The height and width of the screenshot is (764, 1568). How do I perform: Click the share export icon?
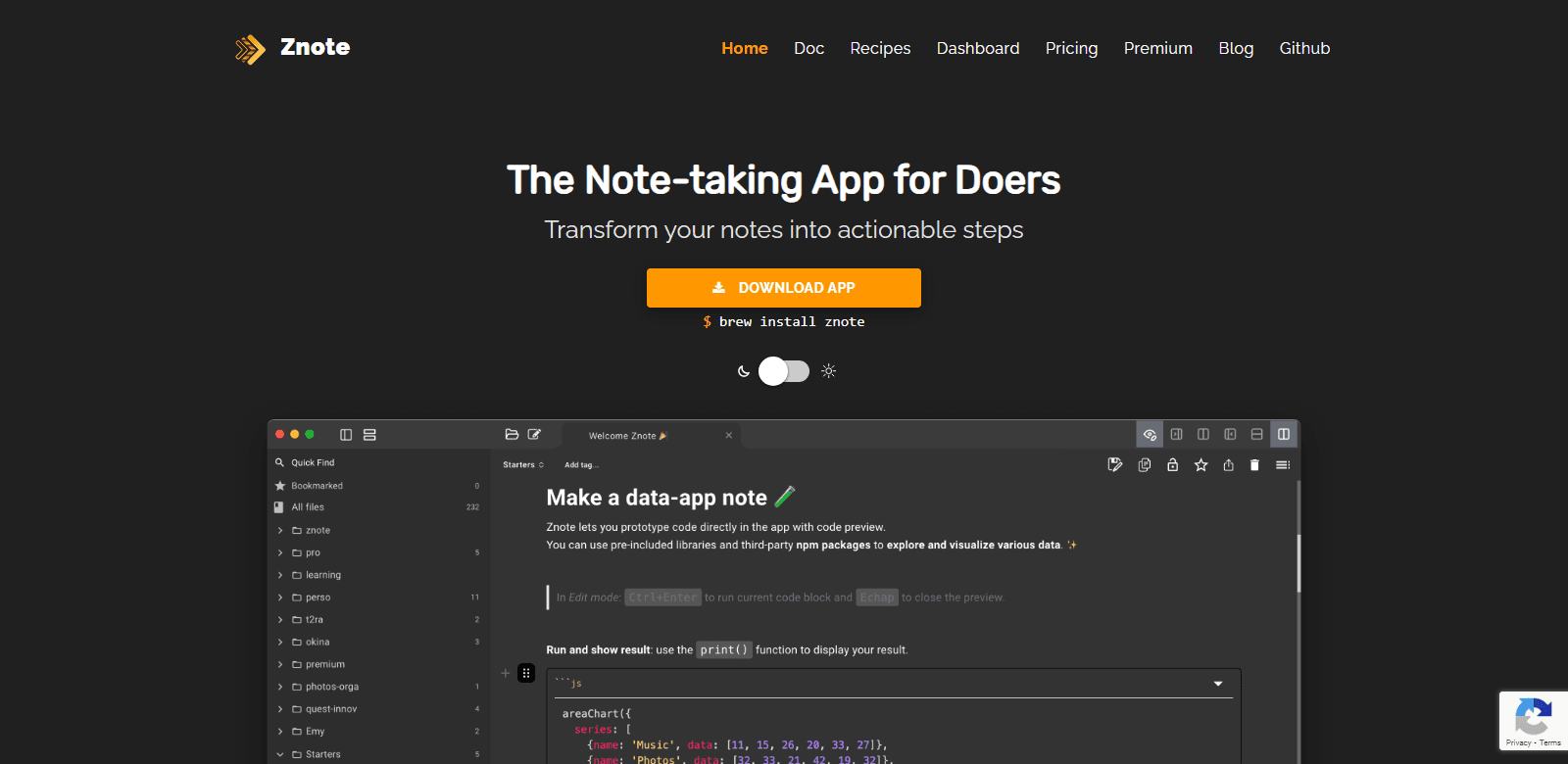click(1228, 464)
